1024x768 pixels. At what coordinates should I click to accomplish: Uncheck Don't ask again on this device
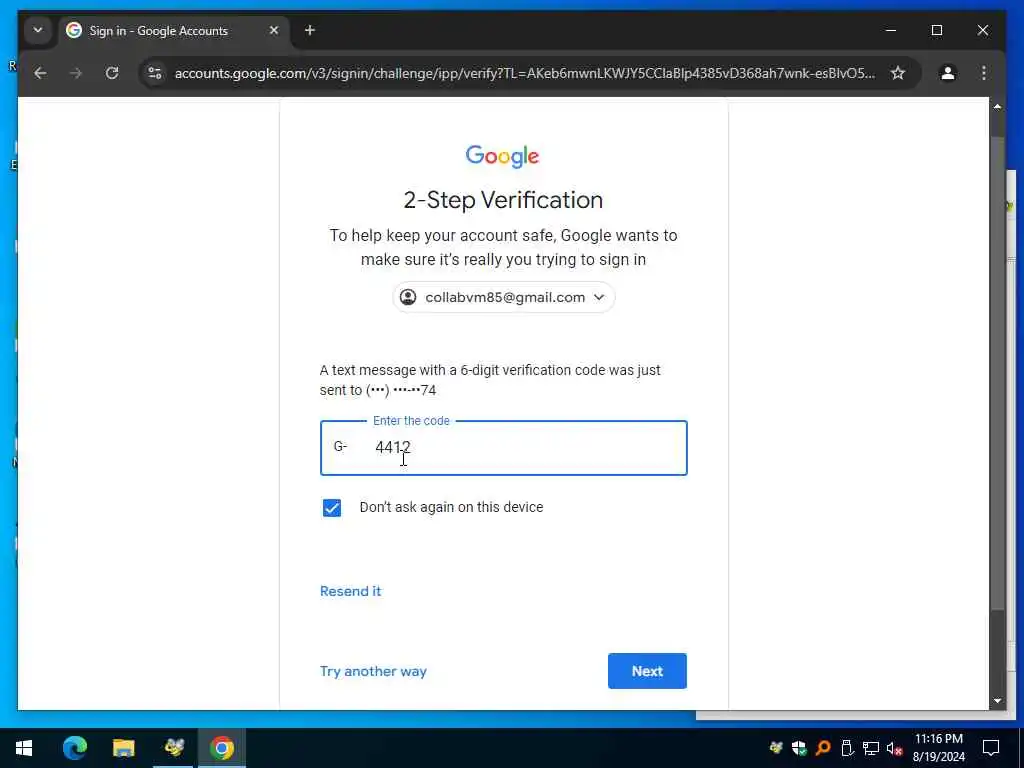coord(332,507)
